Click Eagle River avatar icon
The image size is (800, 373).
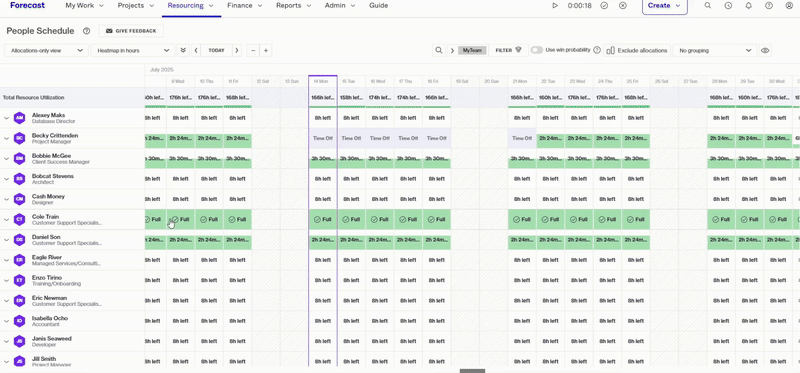coord(19,260)
